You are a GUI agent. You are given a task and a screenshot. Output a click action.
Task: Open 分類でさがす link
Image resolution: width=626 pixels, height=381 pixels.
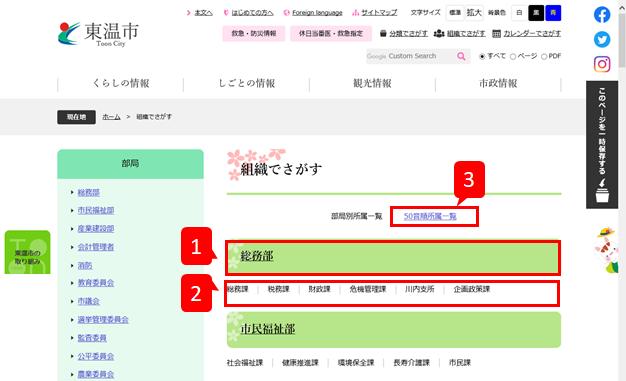[x=408, y=34]
